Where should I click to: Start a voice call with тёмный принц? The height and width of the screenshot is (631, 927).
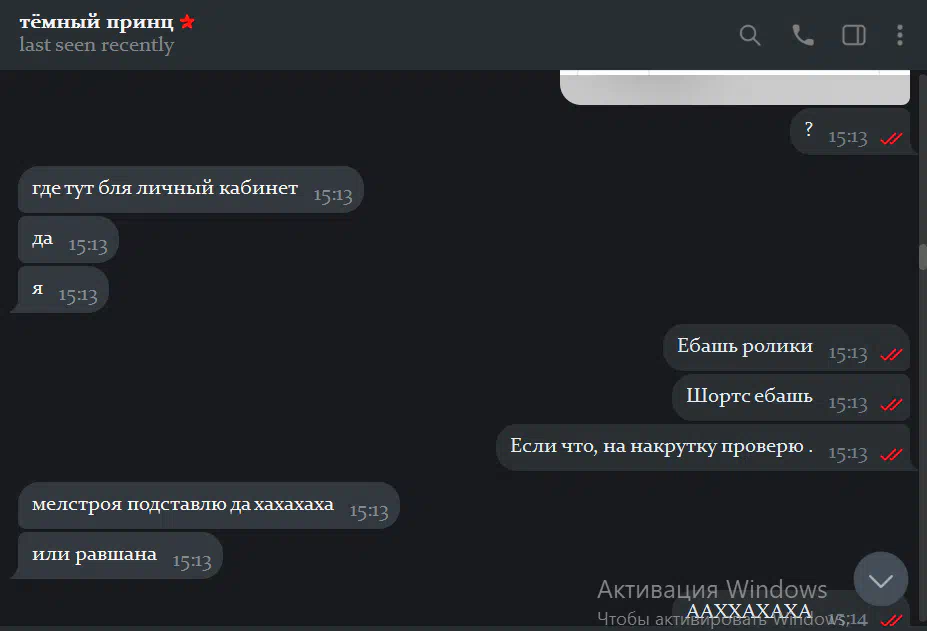[802, 35]
